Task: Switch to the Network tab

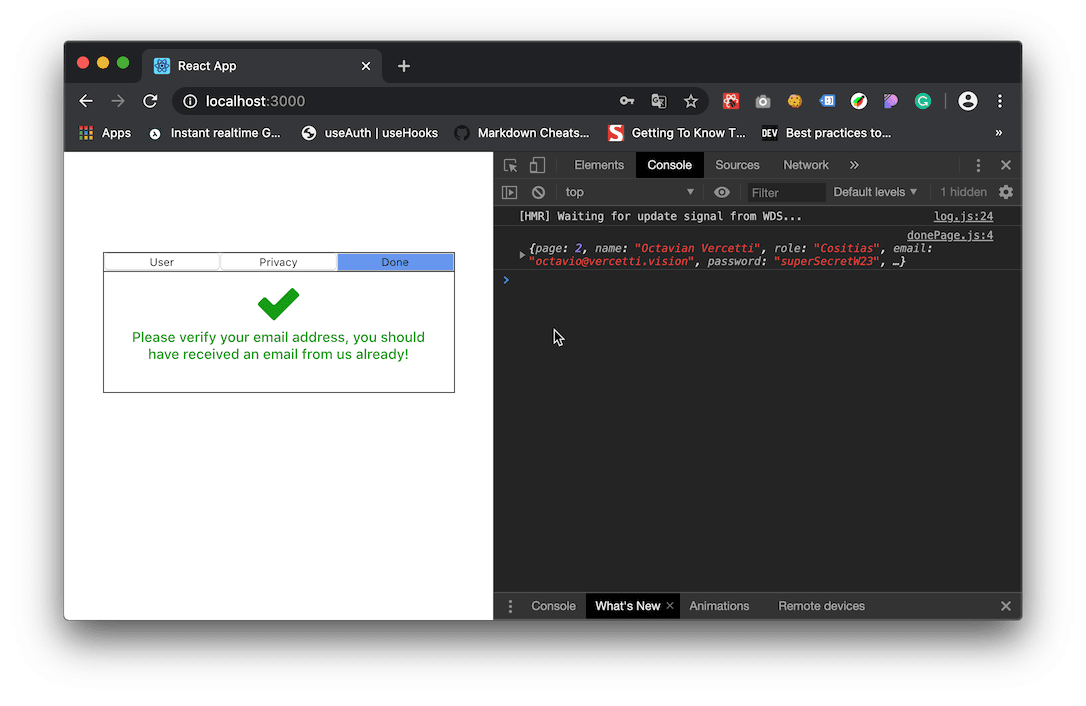Action: click(x=805, y=165)
